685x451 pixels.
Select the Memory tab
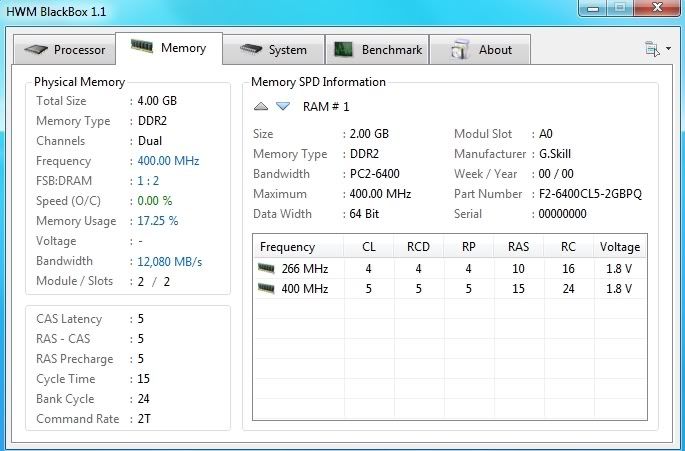coord(169,48)
